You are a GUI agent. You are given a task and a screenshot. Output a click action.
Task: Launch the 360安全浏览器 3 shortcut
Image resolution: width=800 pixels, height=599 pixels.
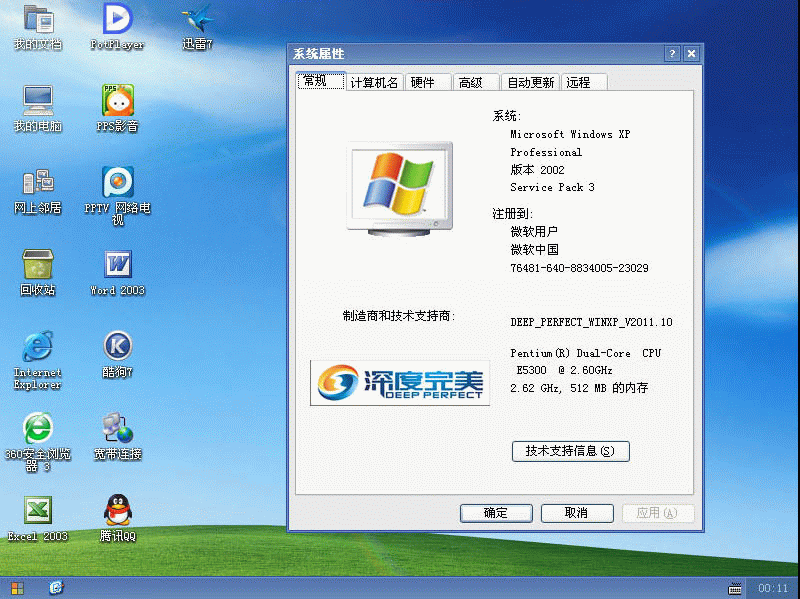(38, 442)
